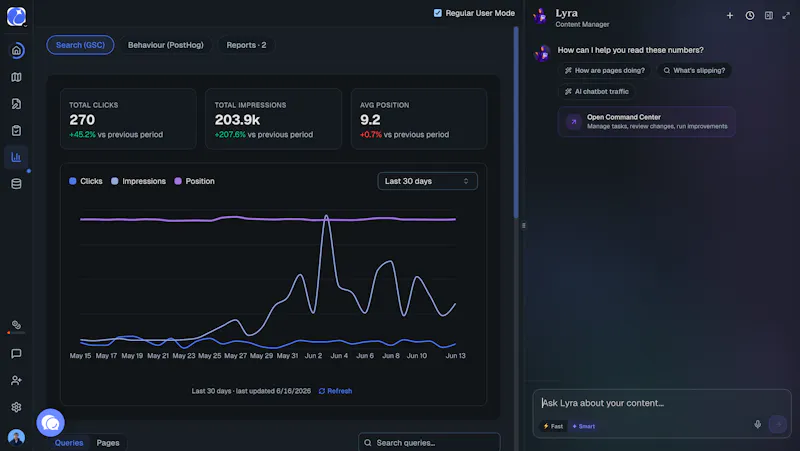Toggle the Position series in chart legend

click(x=194, y=181)
